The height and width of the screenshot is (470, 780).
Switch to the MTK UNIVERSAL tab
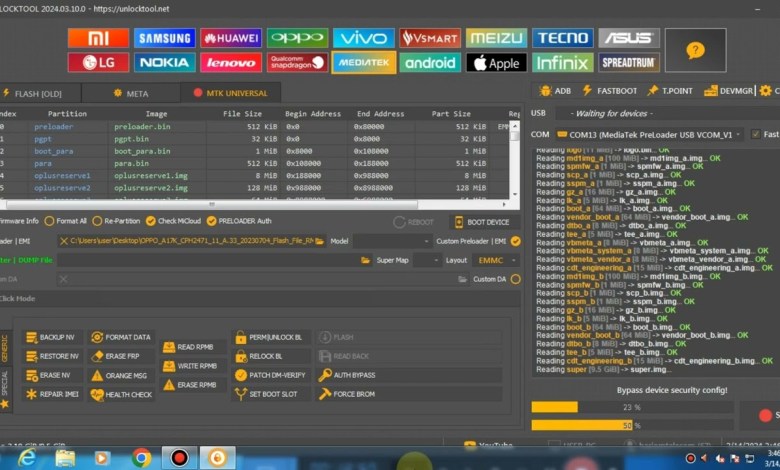231,93
